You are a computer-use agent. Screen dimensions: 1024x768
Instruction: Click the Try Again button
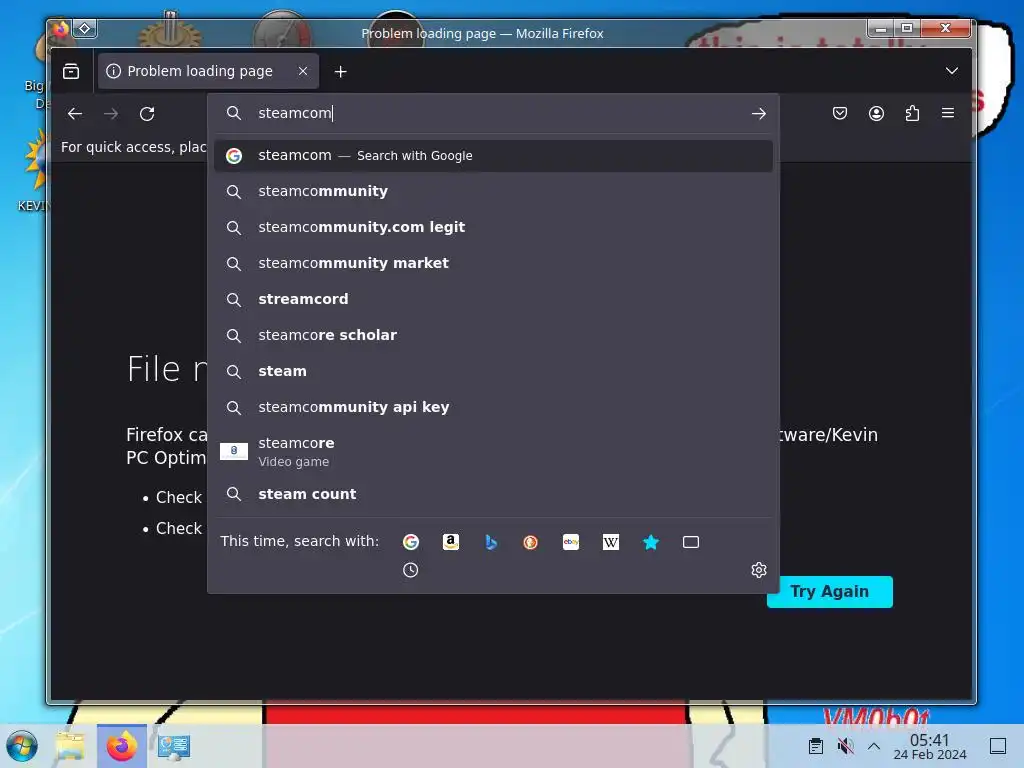click(x=829, y=592)
